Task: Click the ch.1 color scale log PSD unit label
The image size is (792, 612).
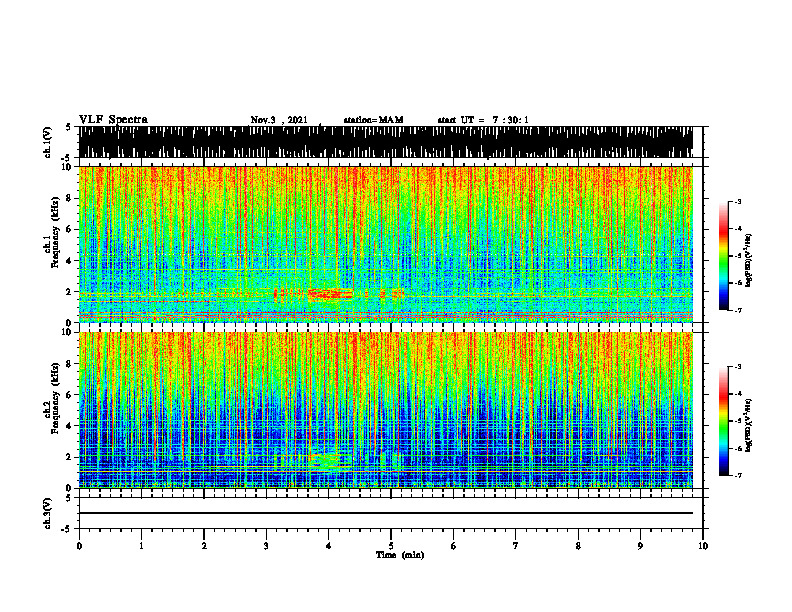Action: click(x=750, y=261)
